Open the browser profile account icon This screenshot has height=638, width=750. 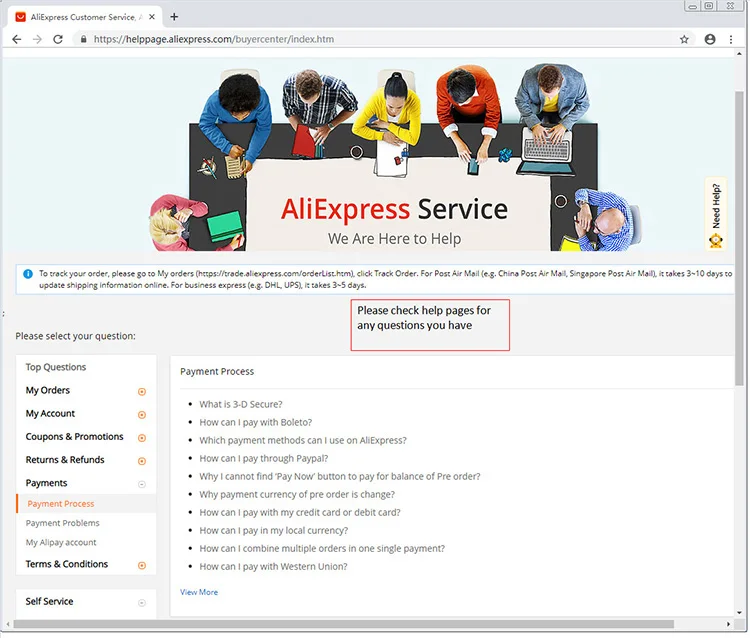tap(710, 39)
